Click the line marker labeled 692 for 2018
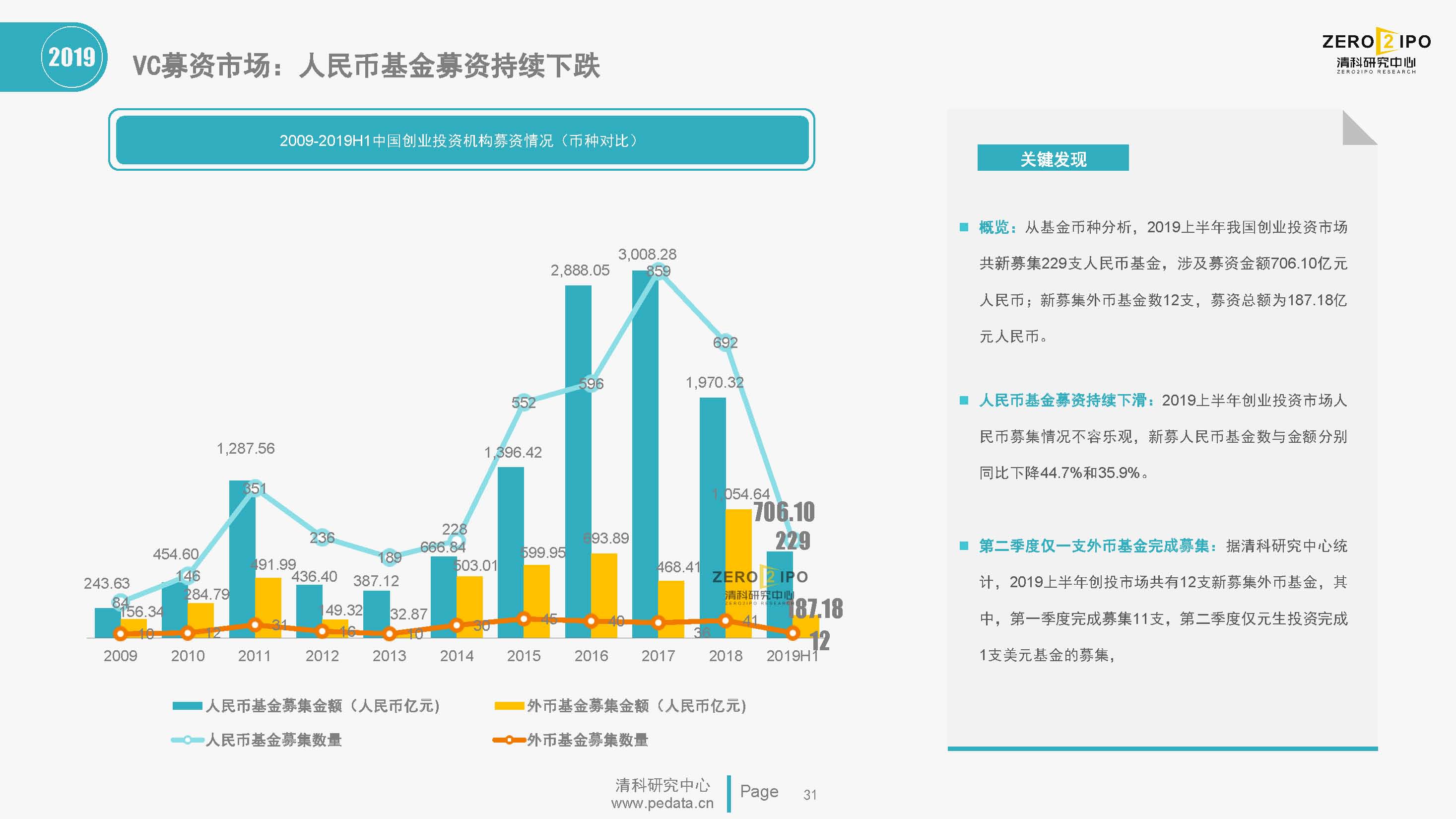Screen dimensions: 1456x819 725,342
